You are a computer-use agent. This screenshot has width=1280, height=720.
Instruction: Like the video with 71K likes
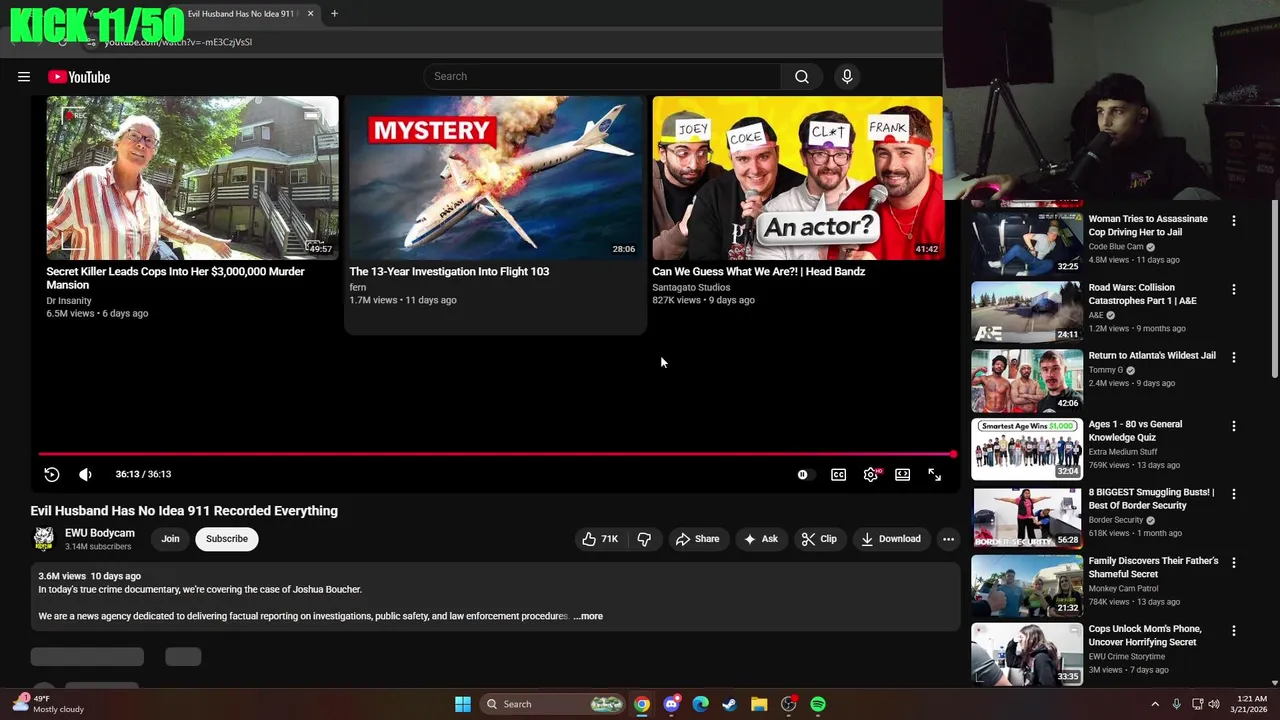600,539
